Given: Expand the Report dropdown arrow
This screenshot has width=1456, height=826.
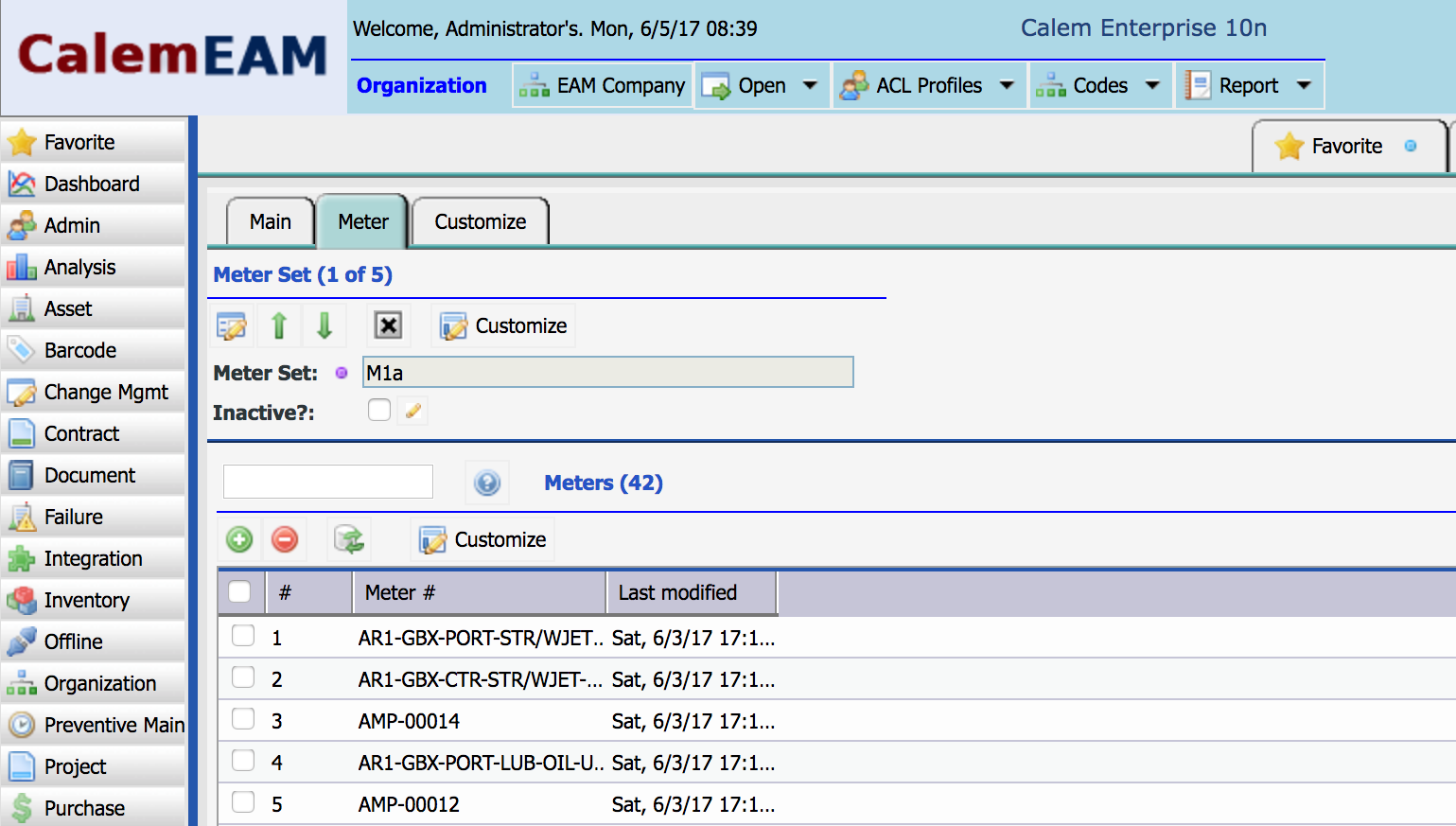Looking at the screenshot, I should tap(1304, 85).
